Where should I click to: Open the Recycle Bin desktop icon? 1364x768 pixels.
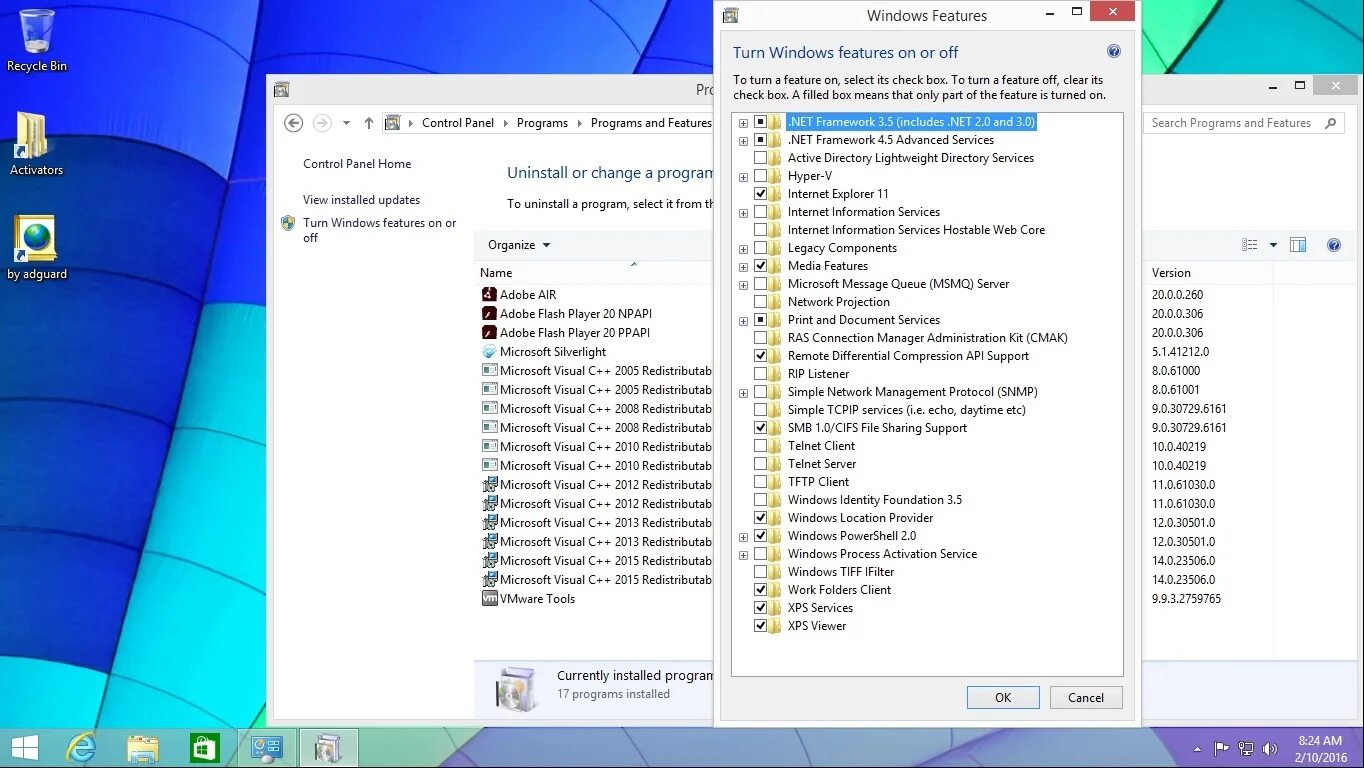[x=37, y=40]
